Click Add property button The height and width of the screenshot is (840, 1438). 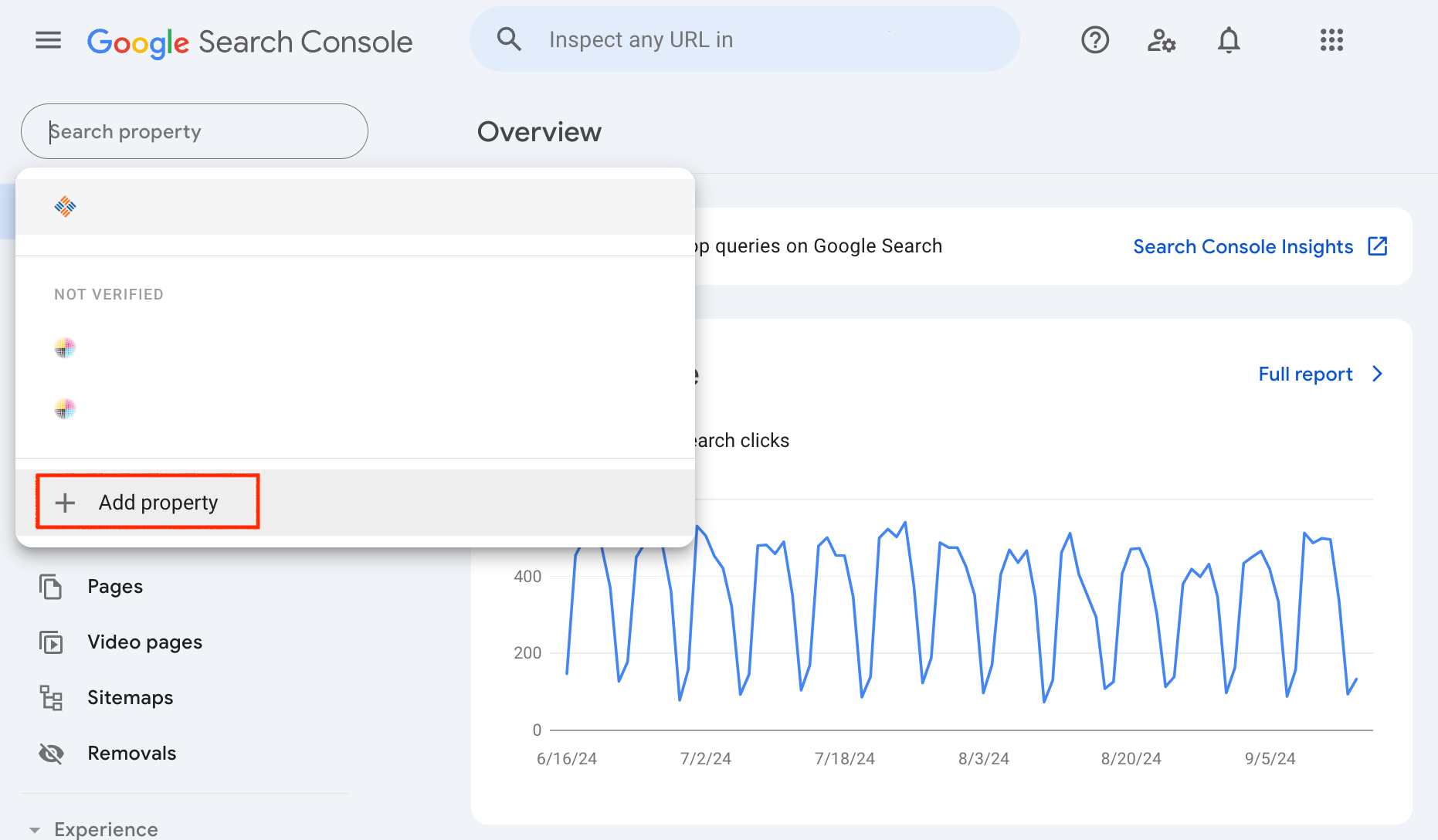pyautogui.click(x=148, y=503)
